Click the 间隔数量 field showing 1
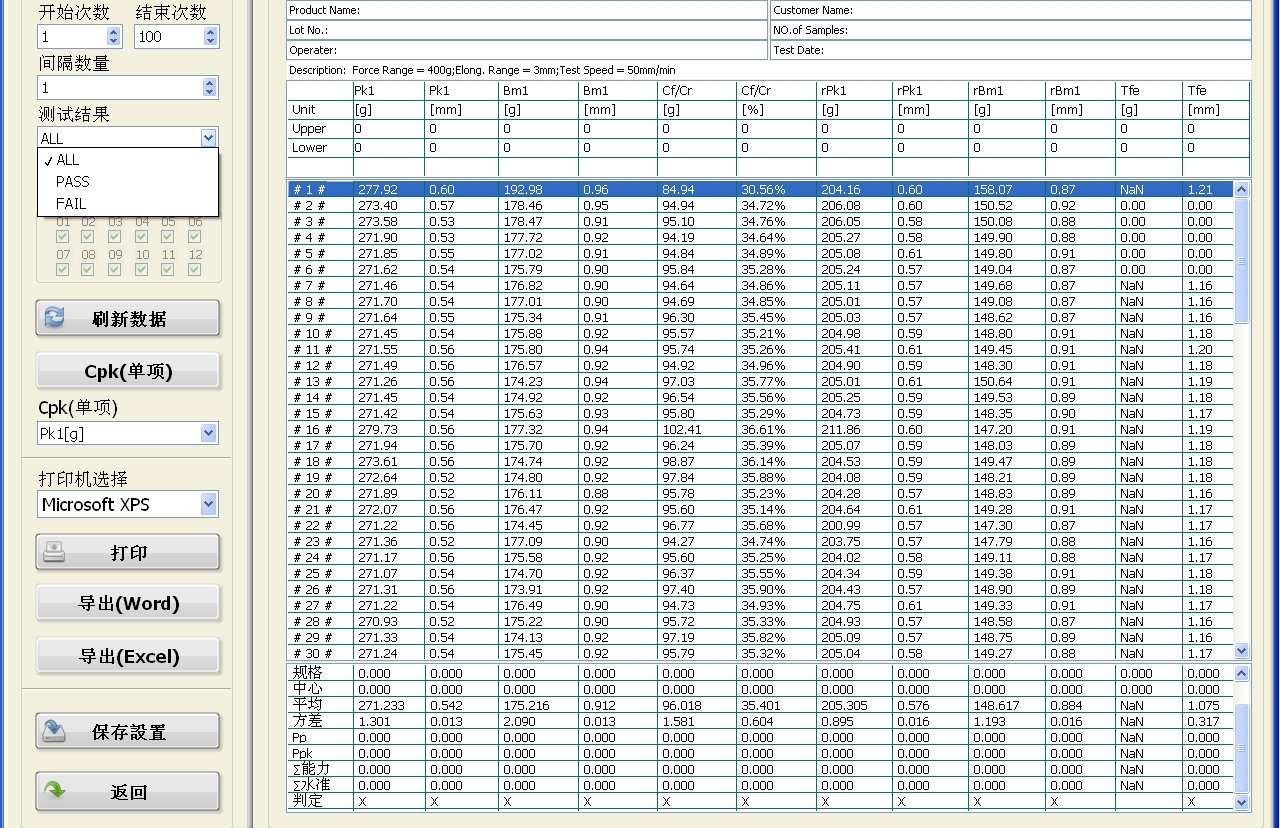The height and width of the screenshot is (828, 1280). 120,88
